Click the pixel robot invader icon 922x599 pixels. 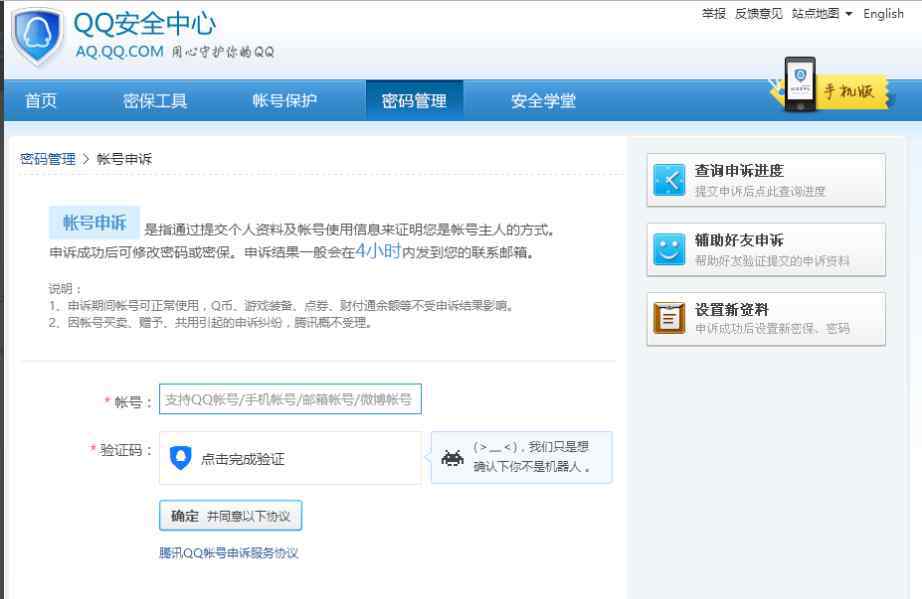click(x=452, y=458)
